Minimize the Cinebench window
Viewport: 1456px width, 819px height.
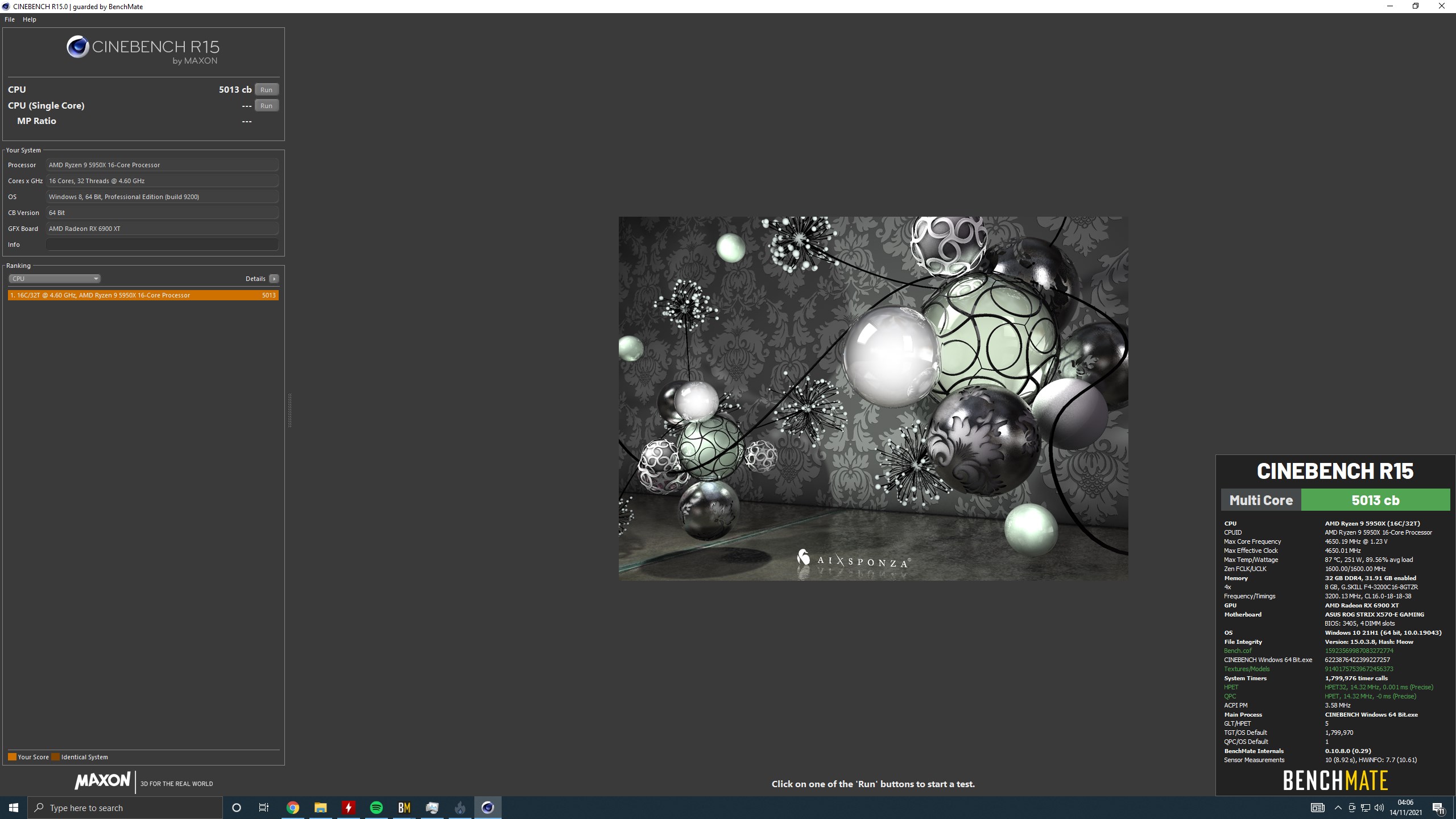coord(1390,6)
